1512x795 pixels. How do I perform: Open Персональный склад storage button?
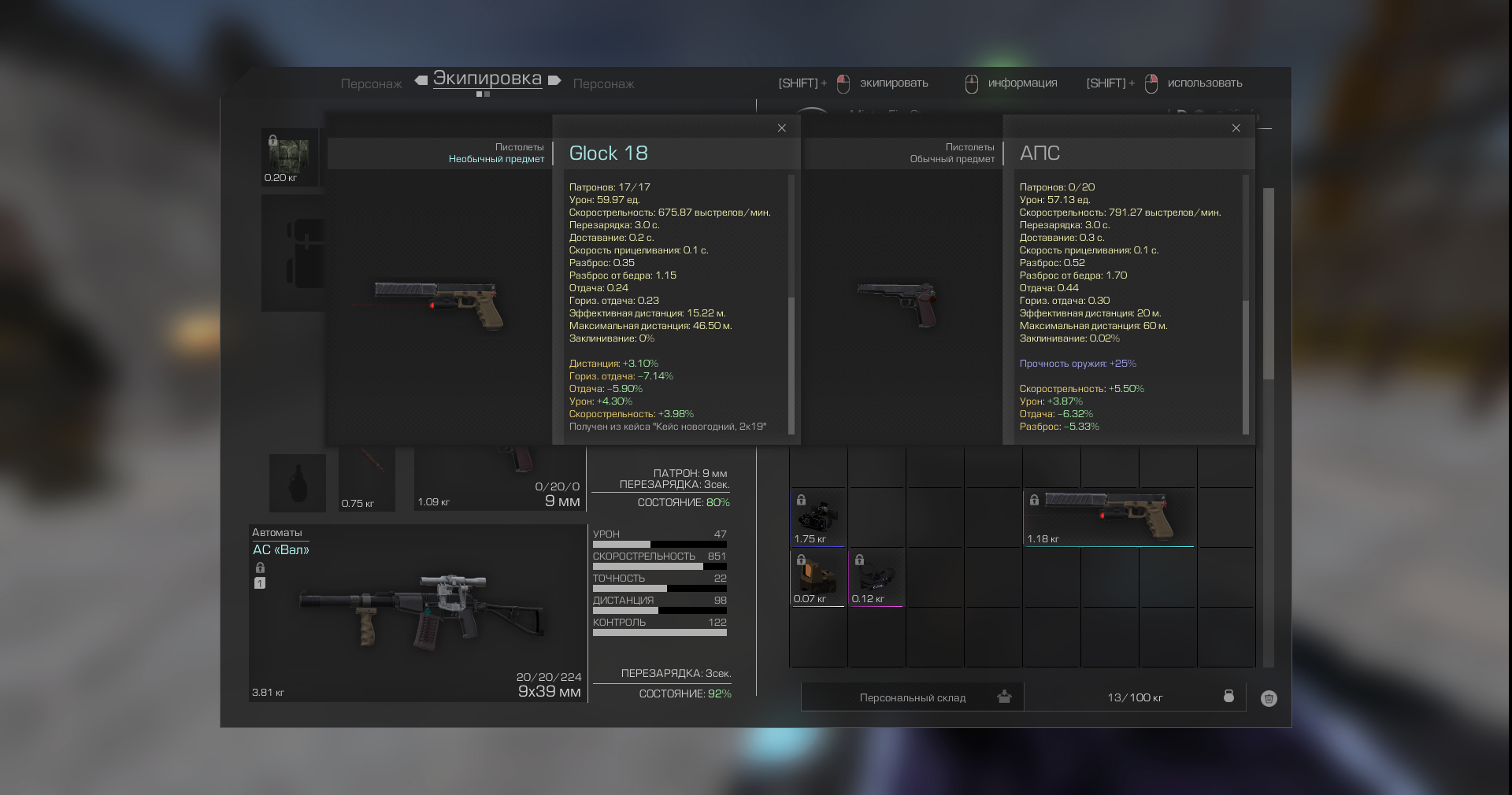click(x=913, y=697)
